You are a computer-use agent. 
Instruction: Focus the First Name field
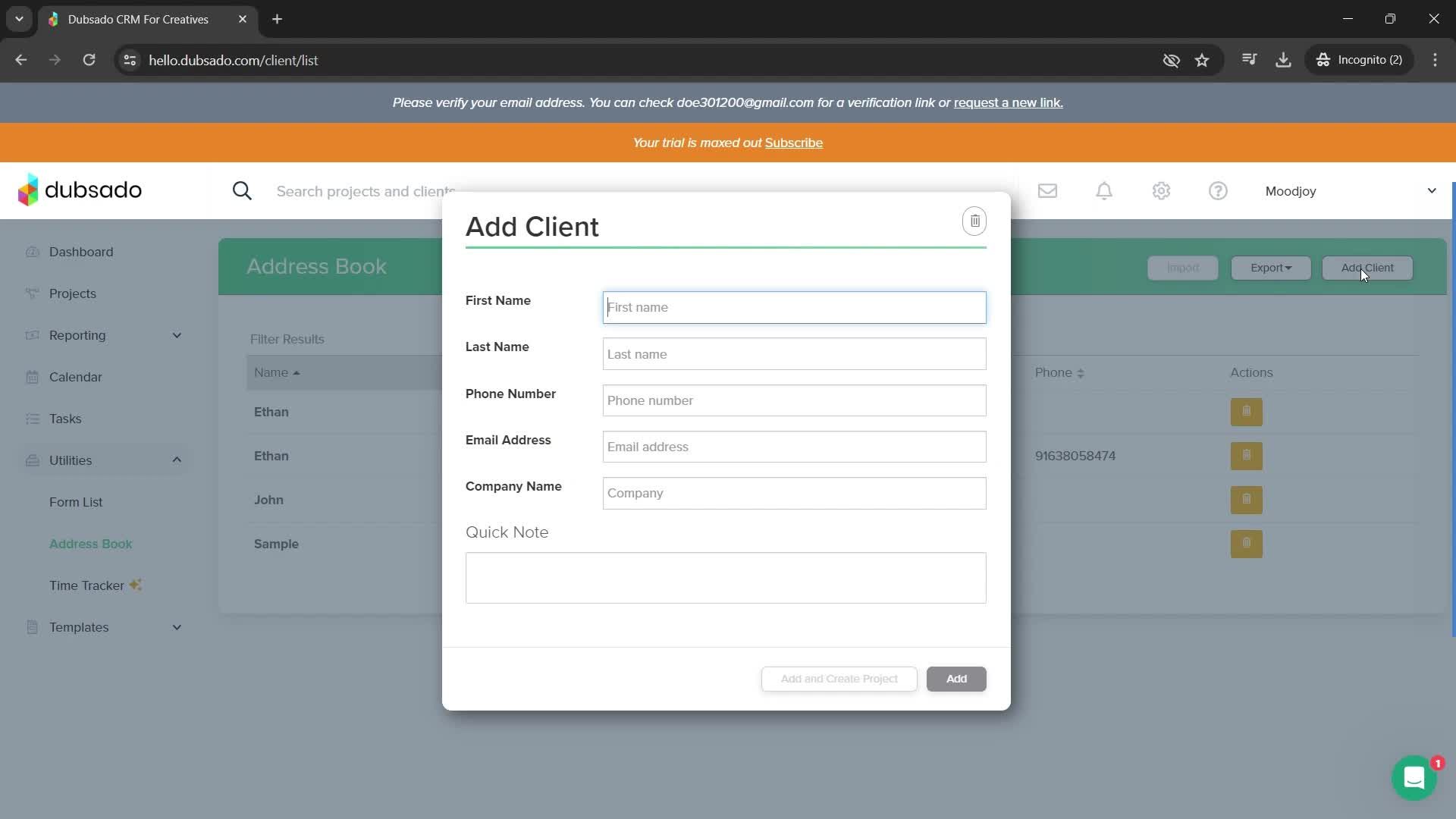(794, 307)
